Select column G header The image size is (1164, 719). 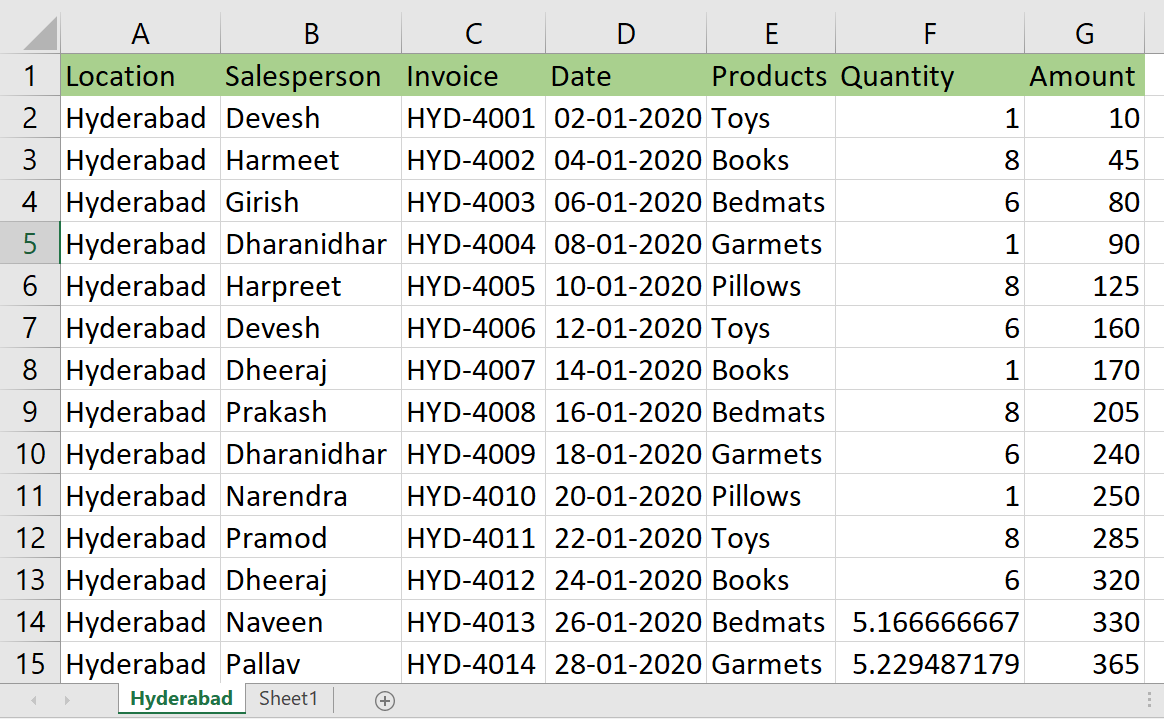1084,33
